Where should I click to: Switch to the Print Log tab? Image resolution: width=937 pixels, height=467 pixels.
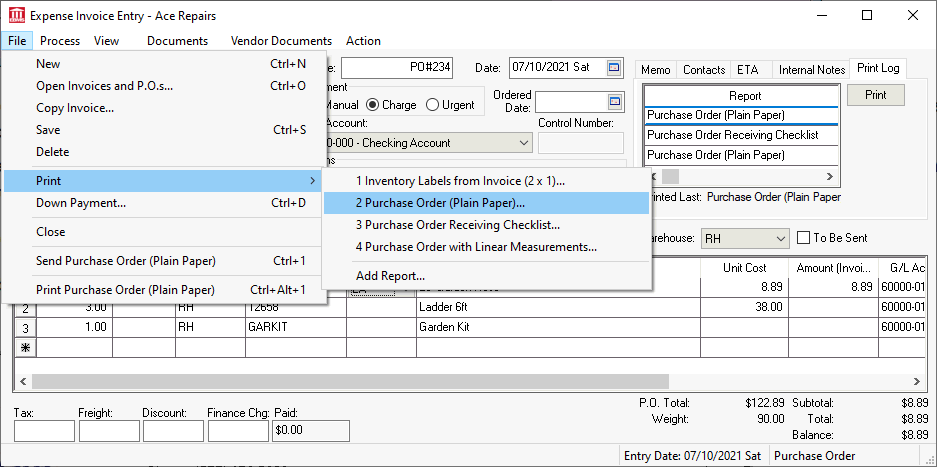(878, 68)
